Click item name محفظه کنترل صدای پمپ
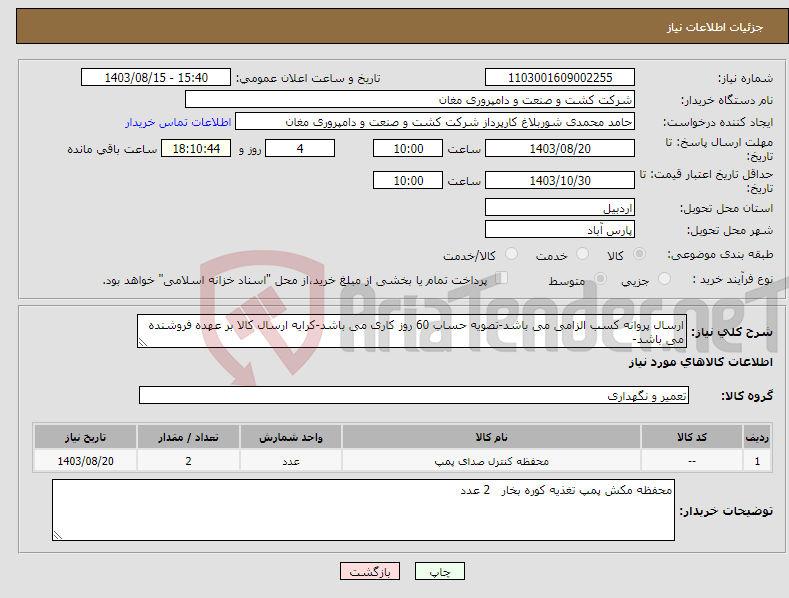The image size is (789, 598). point(492,461)
